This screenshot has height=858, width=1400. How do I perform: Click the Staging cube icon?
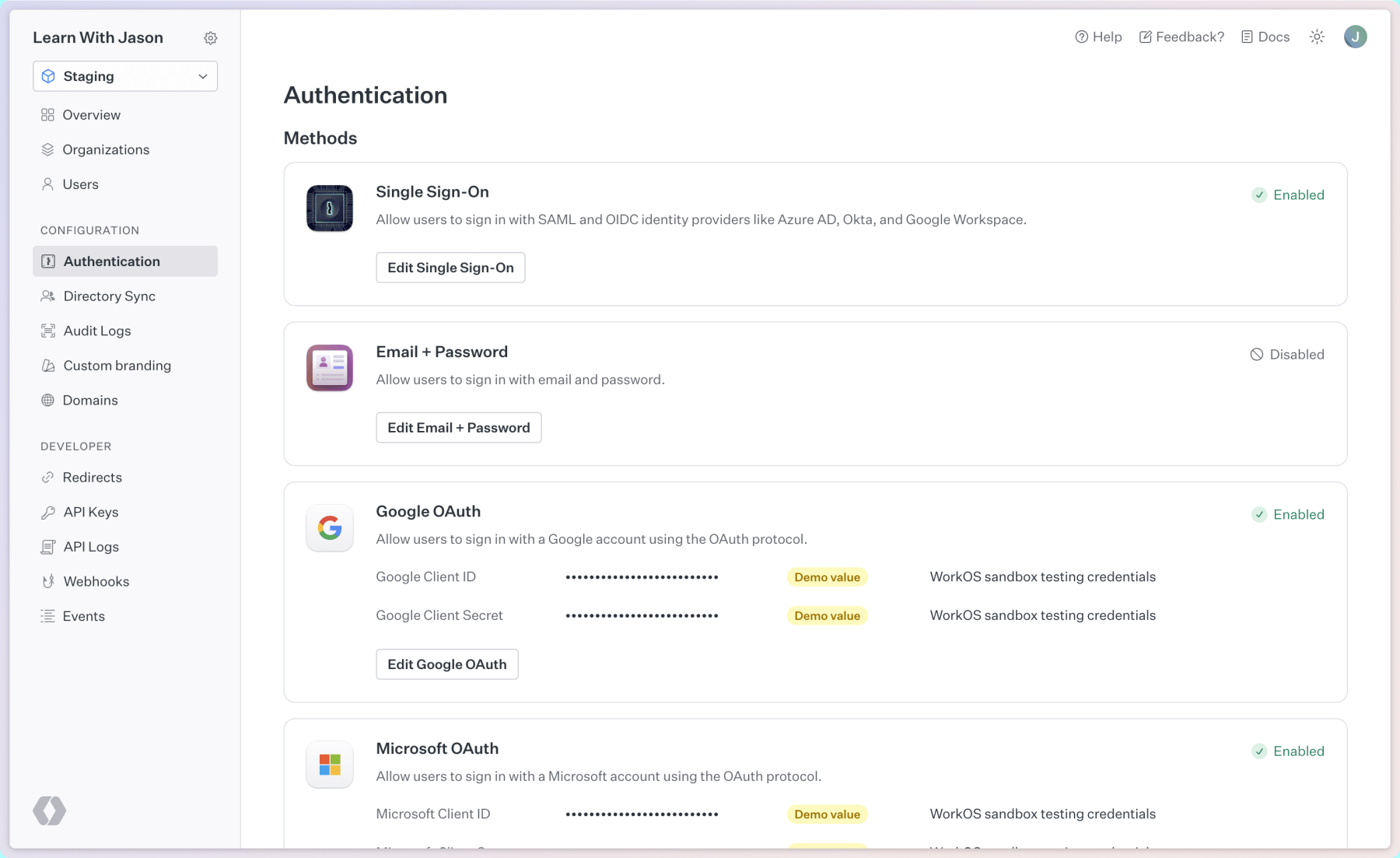click(48, 76)
